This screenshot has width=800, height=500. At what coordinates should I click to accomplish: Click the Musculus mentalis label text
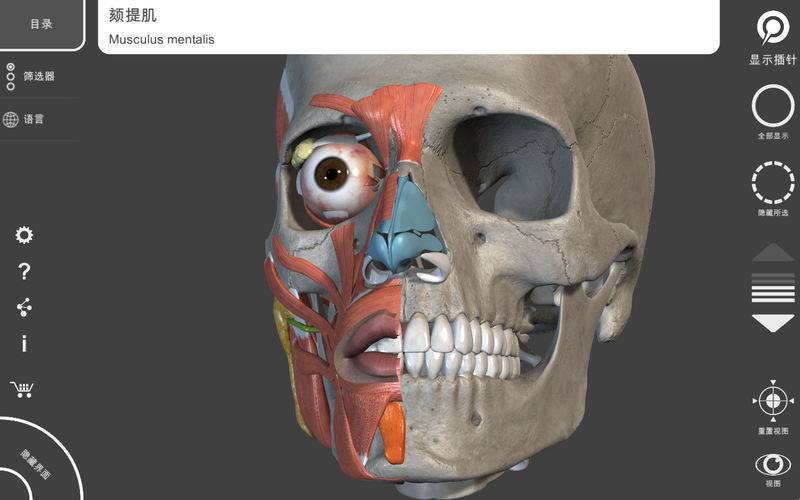point(161,39)
